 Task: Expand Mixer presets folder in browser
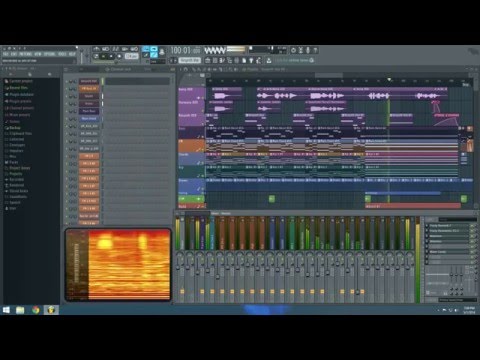click(17, 115)
